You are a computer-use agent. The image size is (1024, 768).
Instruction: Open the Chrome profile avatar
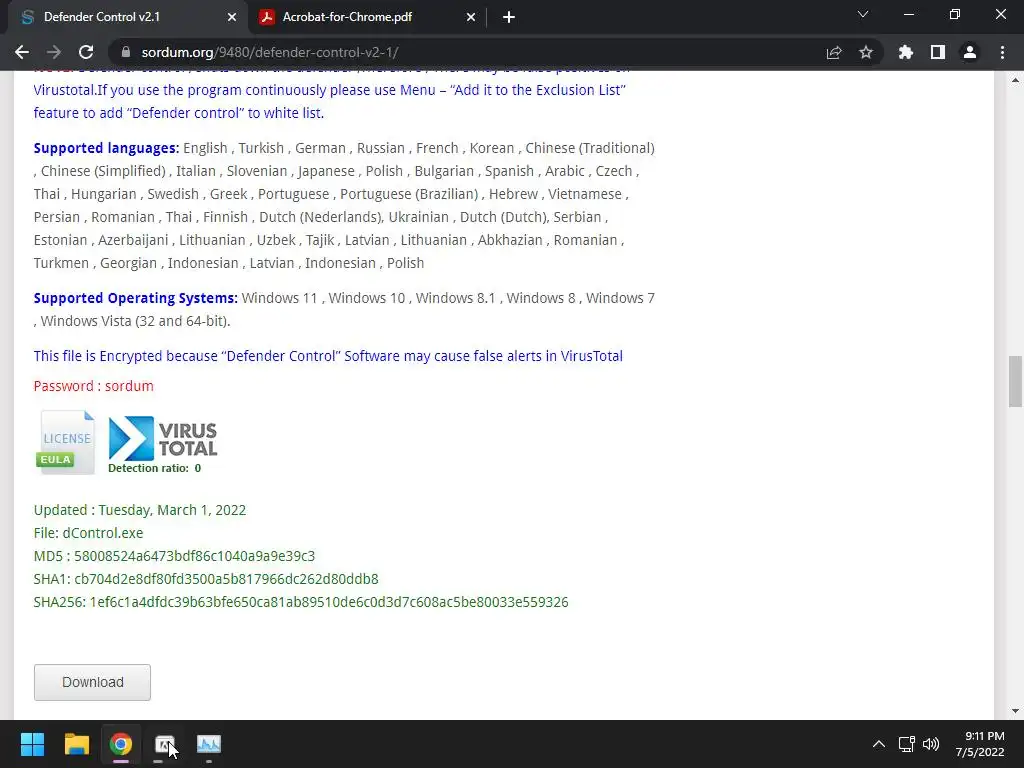(x=970, y=52)
